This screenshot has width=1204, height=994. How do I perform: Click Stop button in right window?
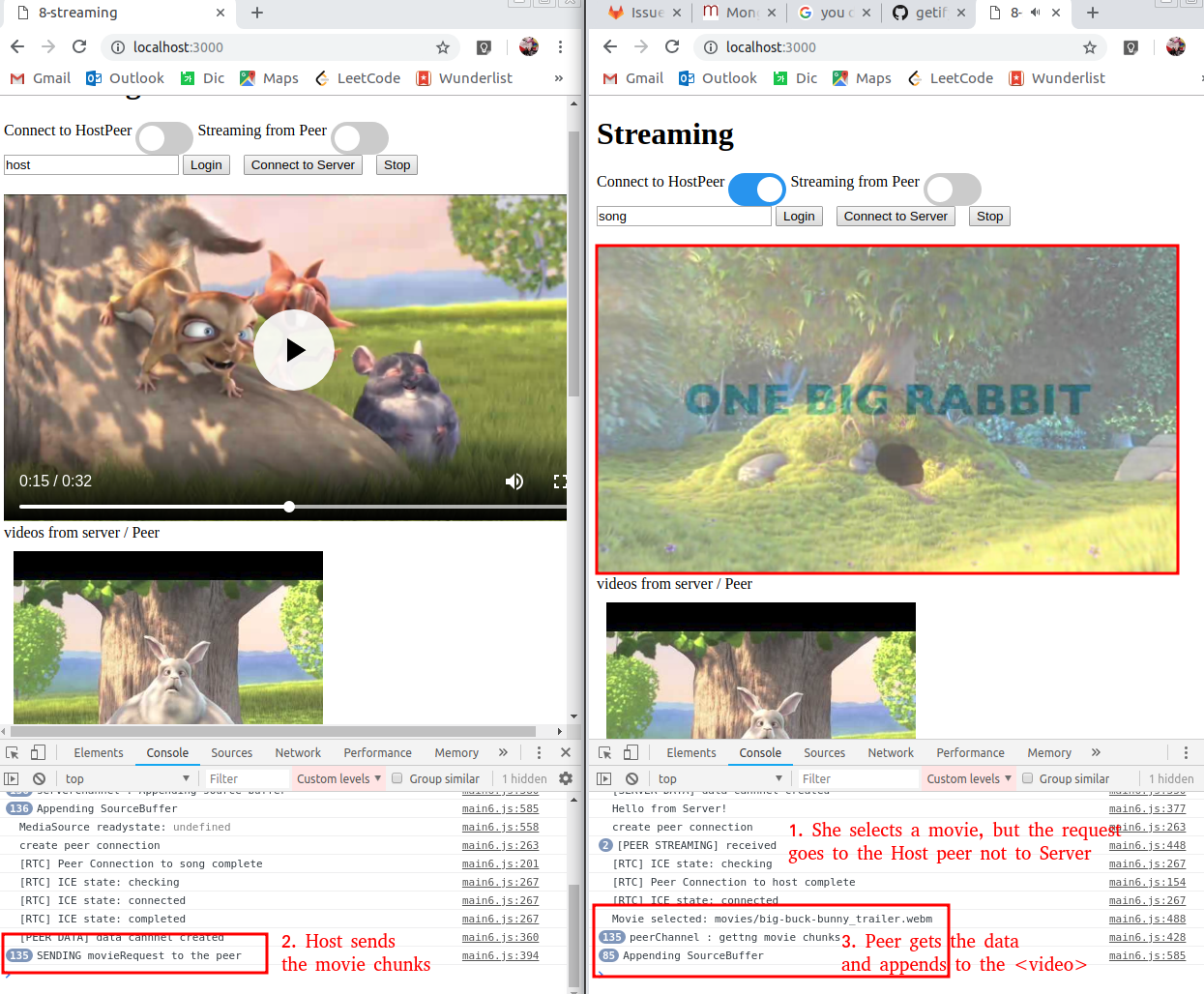click(x=989, y=217)
